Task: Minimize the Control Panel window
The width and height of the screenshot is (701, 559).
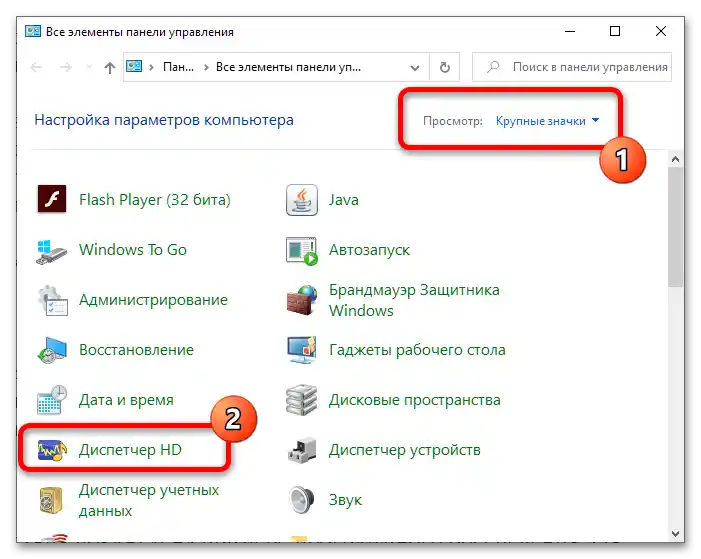Action: [x=570, y=31]
